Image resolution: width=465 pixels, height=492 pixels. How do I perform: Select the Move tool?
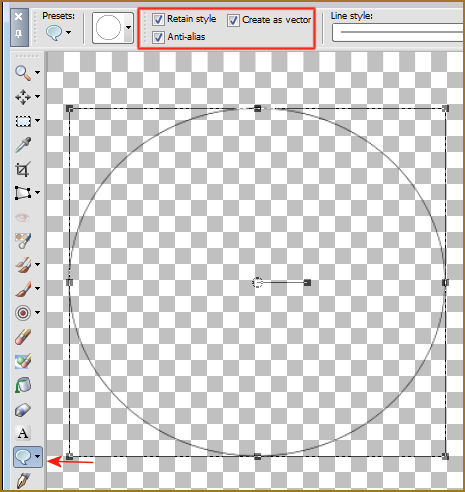(23, 97)
